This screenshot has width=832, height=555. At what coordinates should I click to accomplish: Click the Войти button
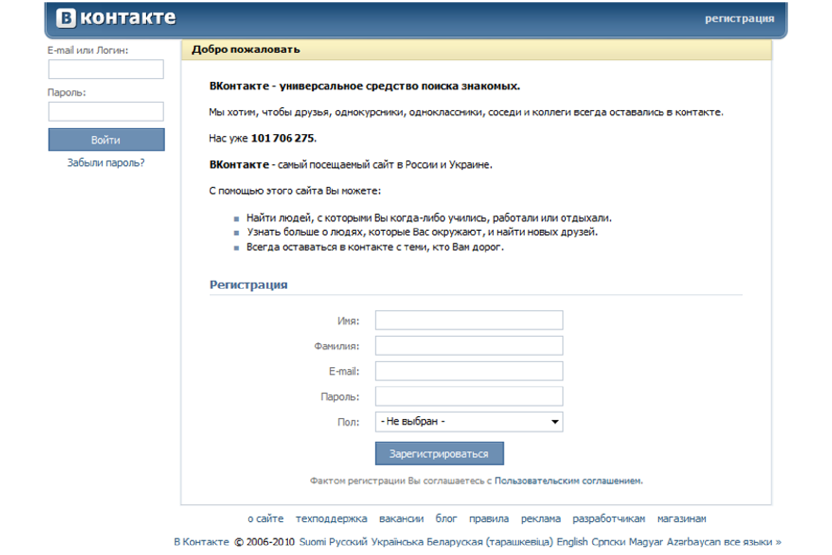pos(106,140)
